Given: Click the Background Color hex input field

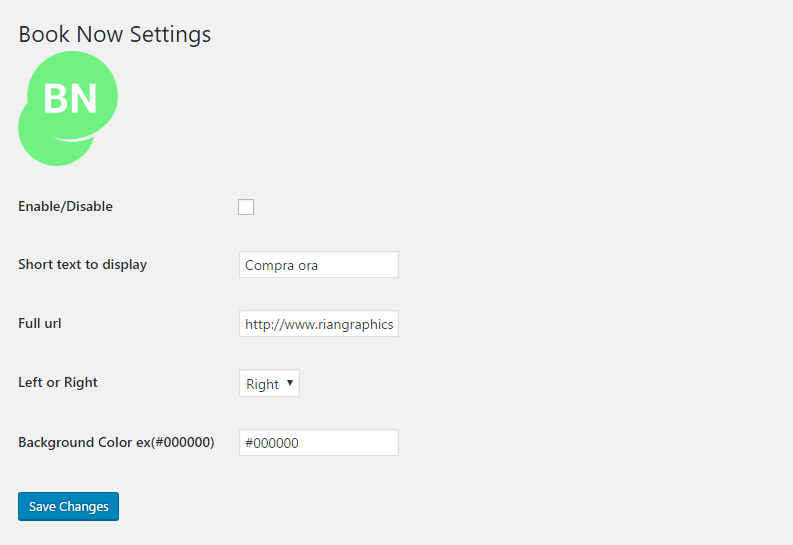Looking at the screenshot, I should 319,442.
